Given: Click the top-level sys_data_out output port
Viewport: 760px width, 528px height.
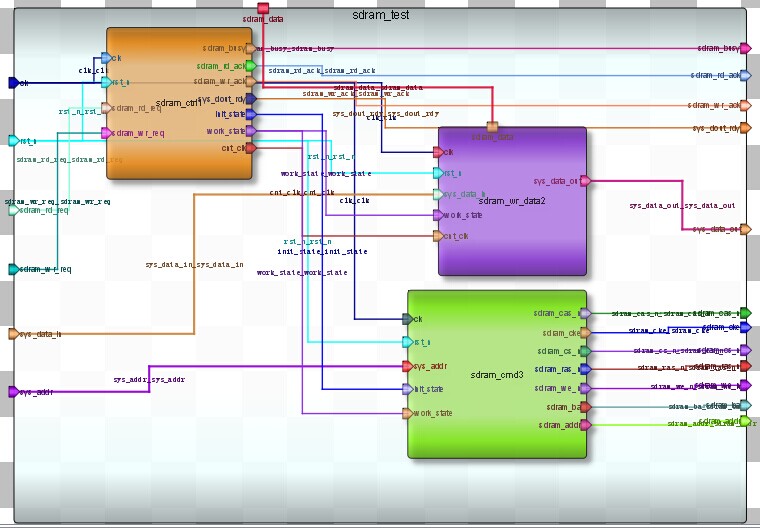Looking at the screenshot, I should (745, 229).
